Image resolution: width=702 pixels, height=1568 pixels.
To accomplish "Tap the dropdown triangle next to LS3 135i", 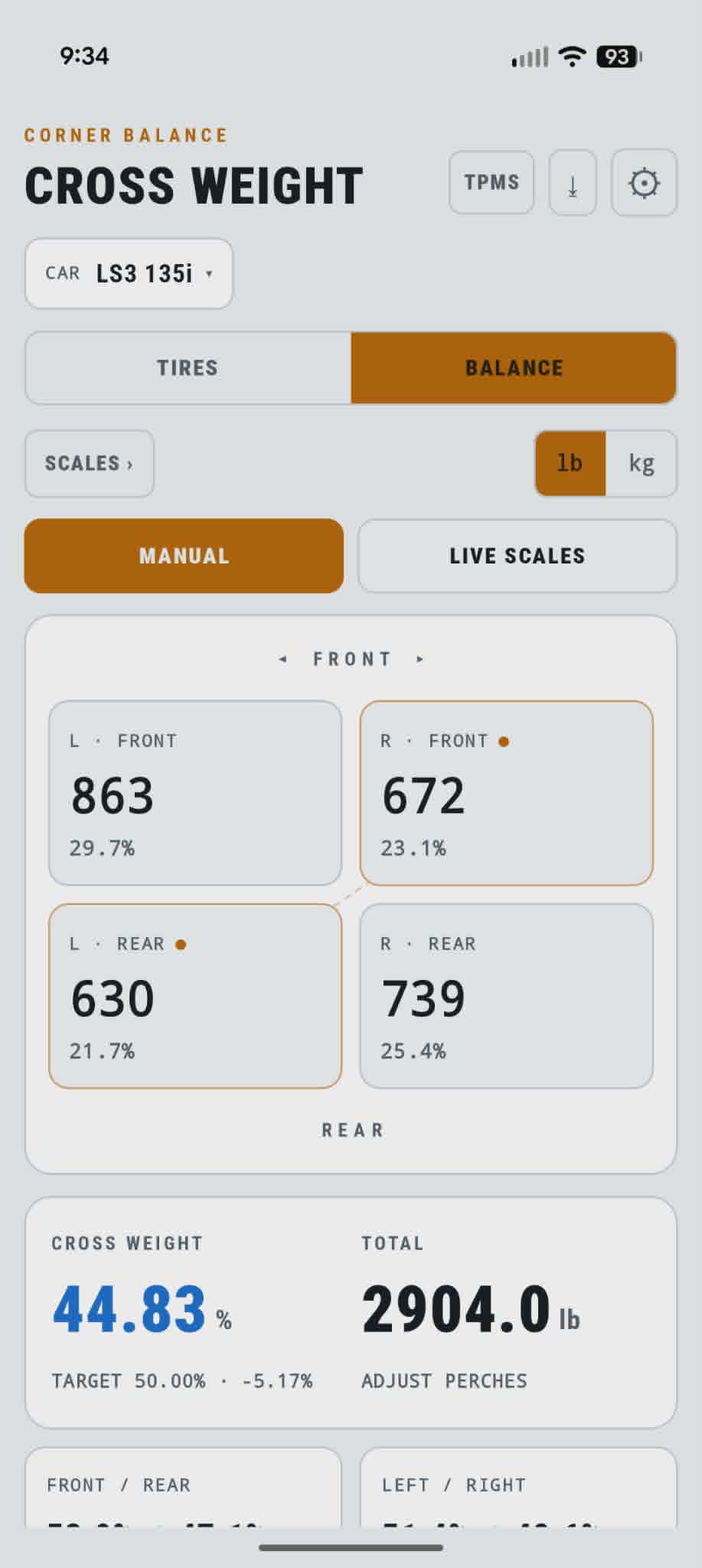I will [209, 273].
